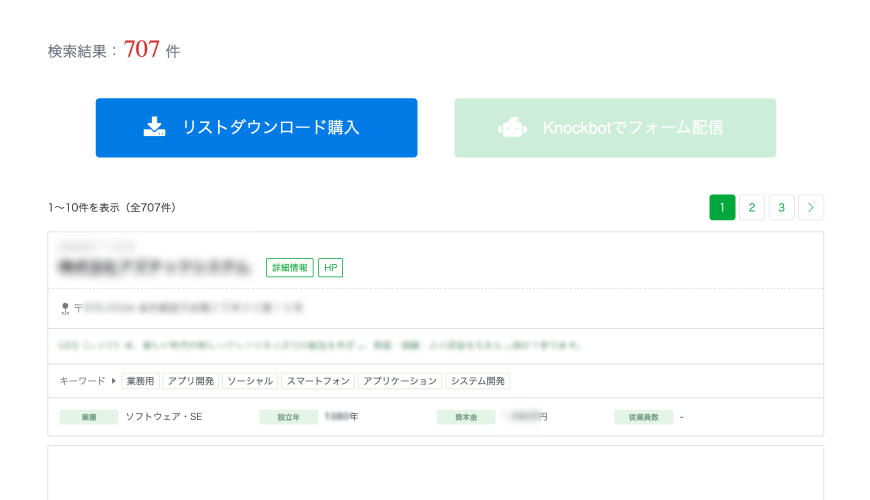Click the システム開発 keyword tag
This screenshot has width=870, height=500.
[x=478, y=381]
